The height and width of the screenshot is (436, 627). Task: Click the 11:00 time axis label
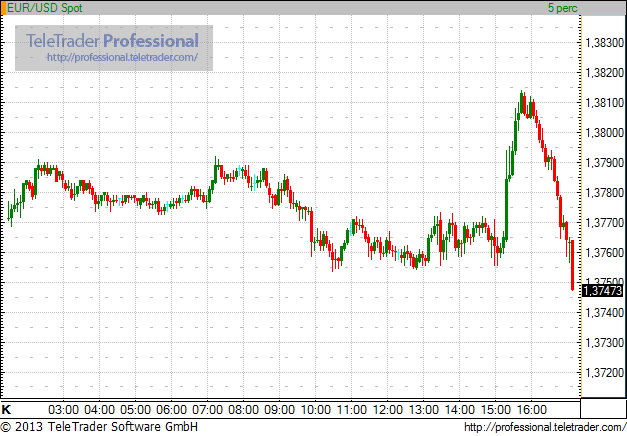click(351, 410)
